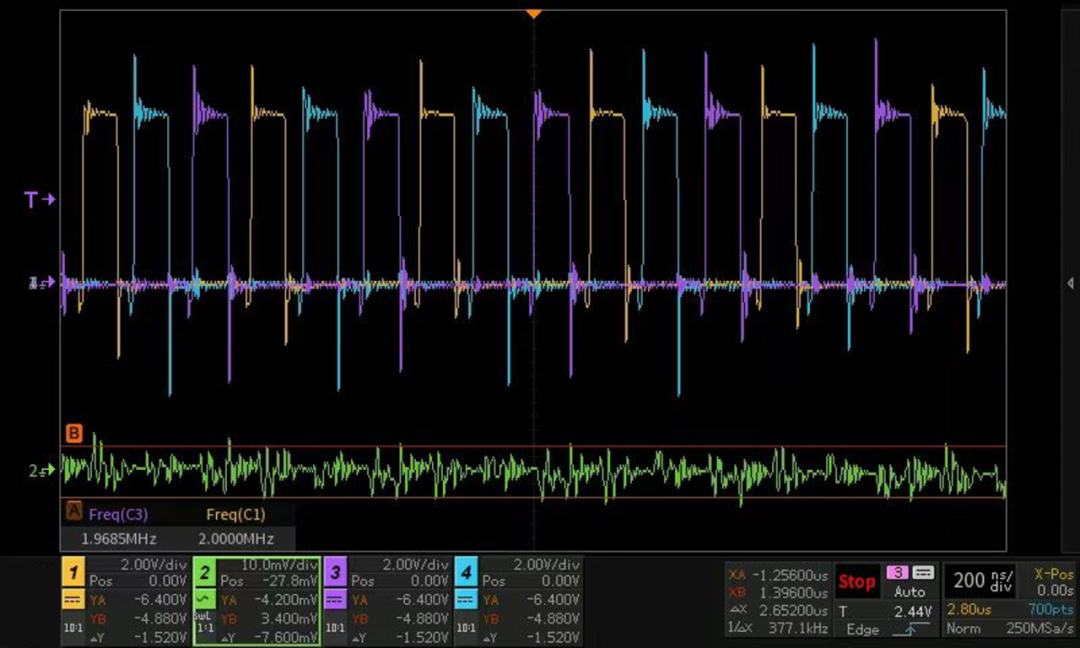The image size is (1080, 648).
Task: Click the orange cursor B marker
Action: [x=73, y=434]
